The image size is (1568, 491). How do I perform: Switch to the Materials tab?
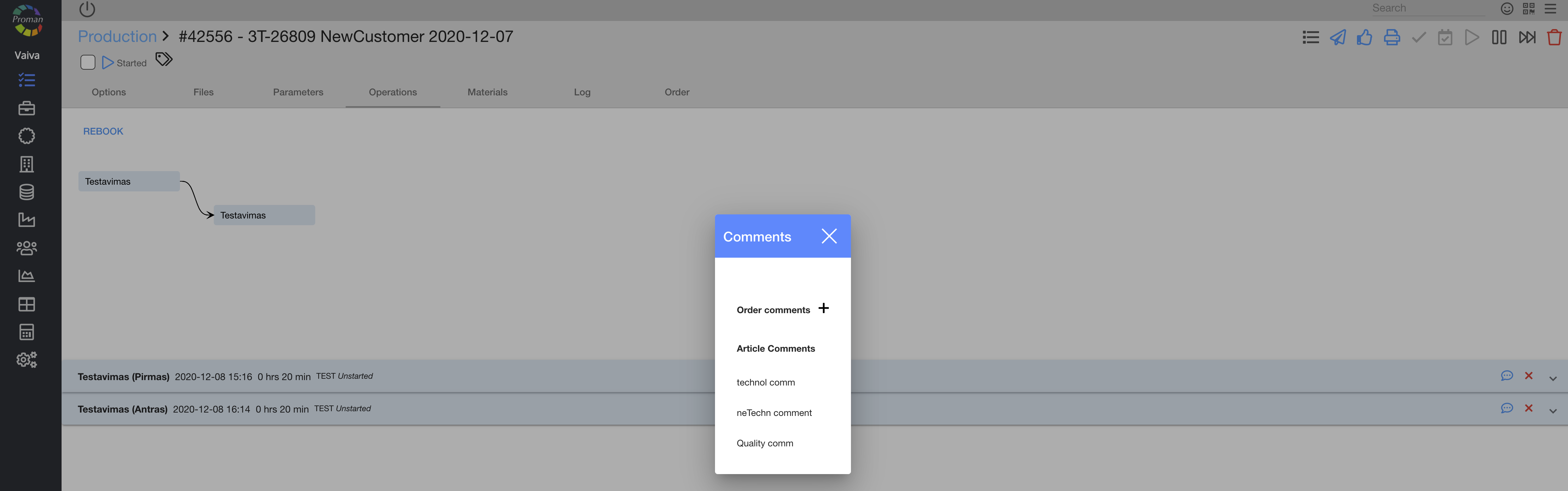pos(487,92)
